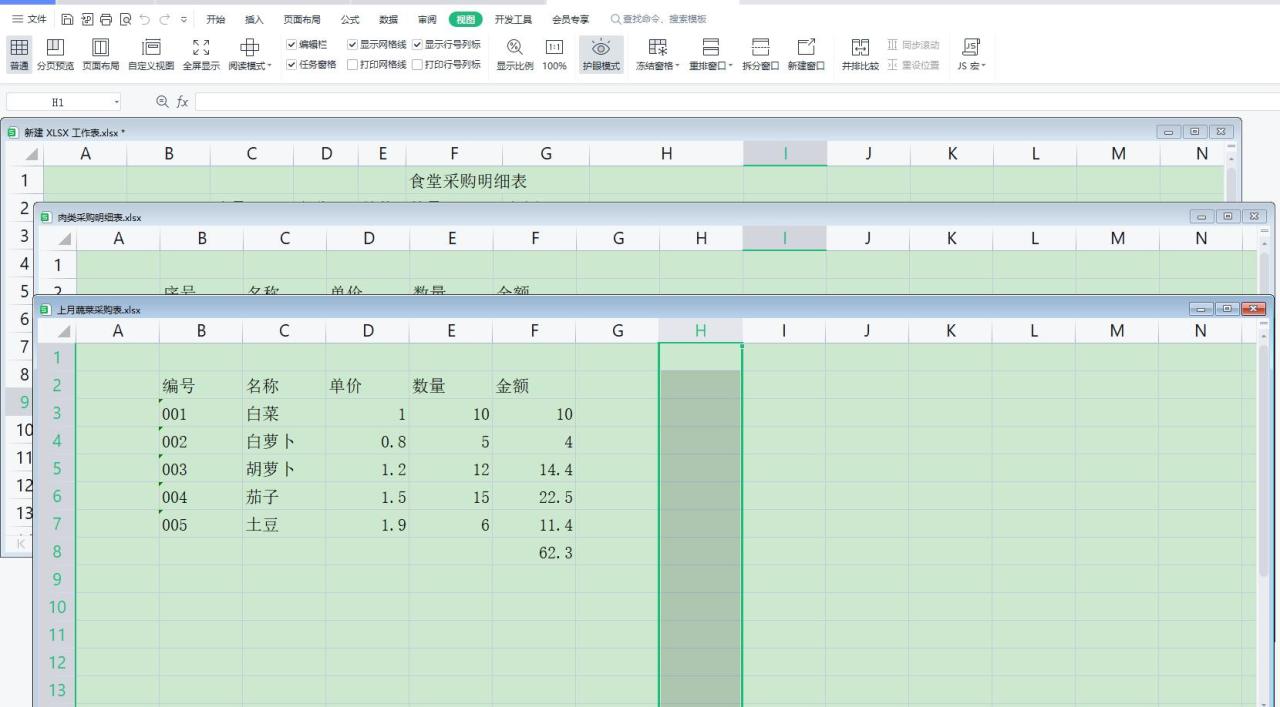Click the fx insert function icon
Image resolution: width=1280 pixels, height=707 pixels.
[x=183, y=102]
